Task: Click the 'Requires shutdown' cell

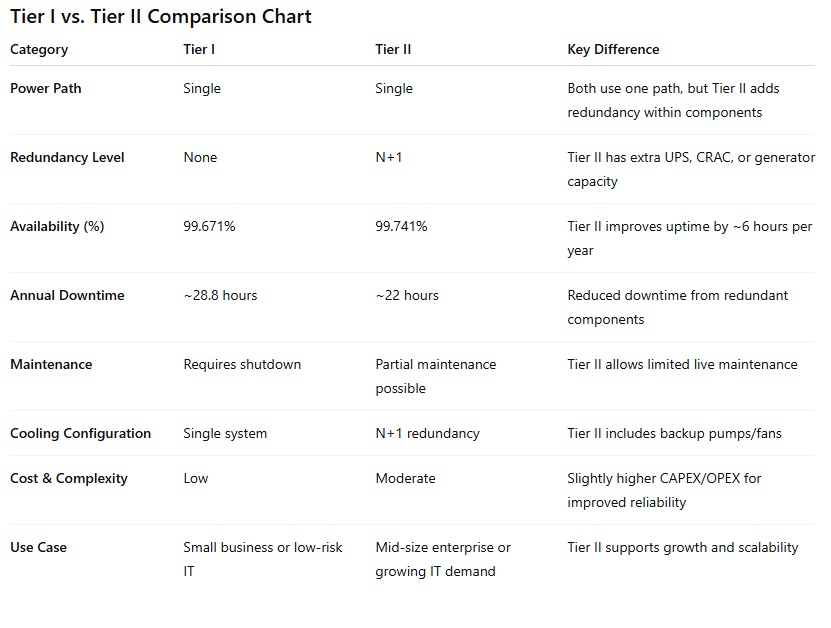Action: tap(242, 364)
